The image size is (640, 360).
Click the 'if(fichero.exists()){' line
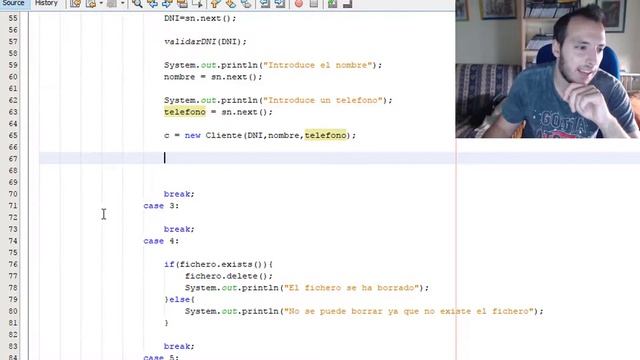click(218, 264)
